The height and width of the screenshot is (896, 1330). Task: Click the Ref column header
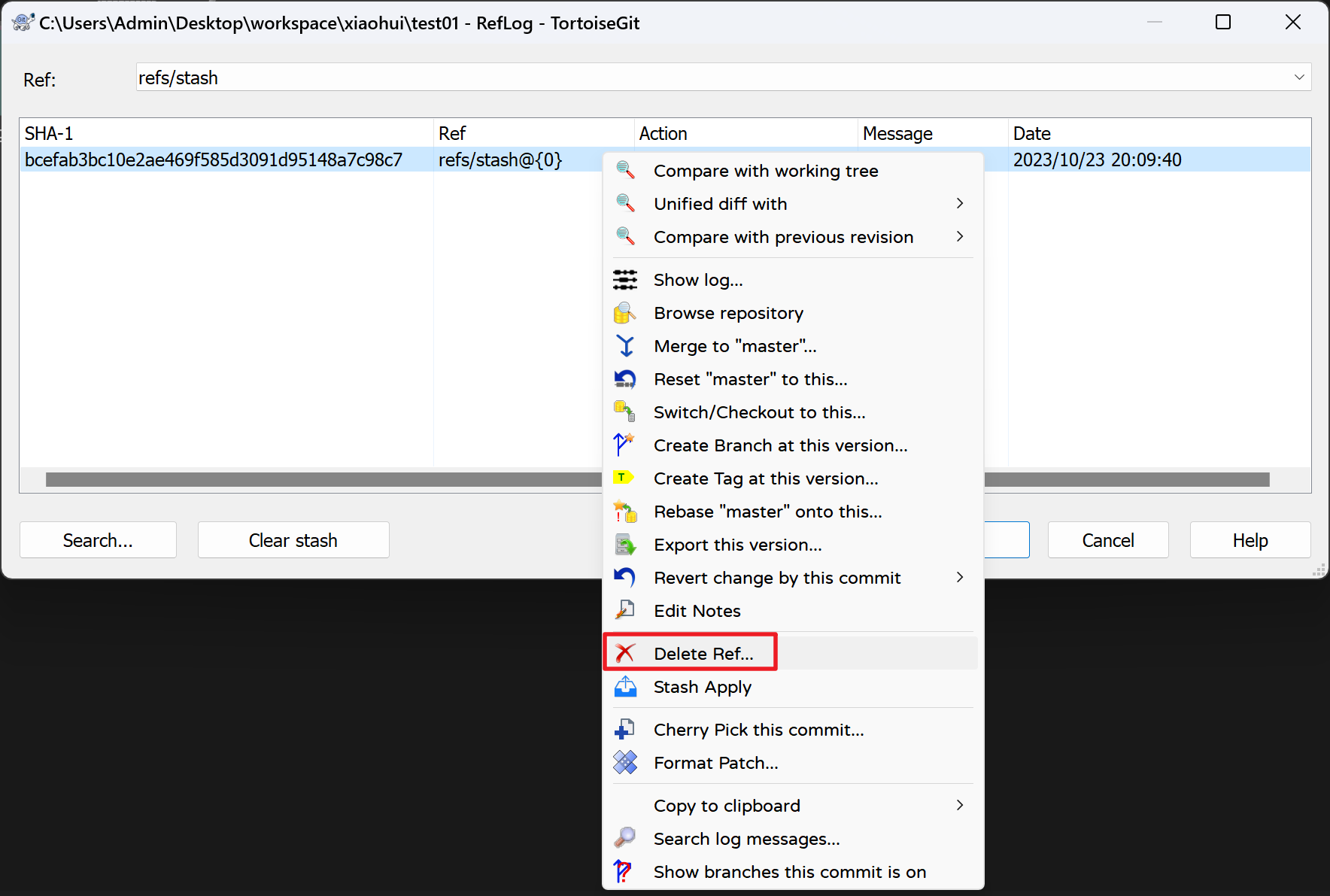[534, 133]
